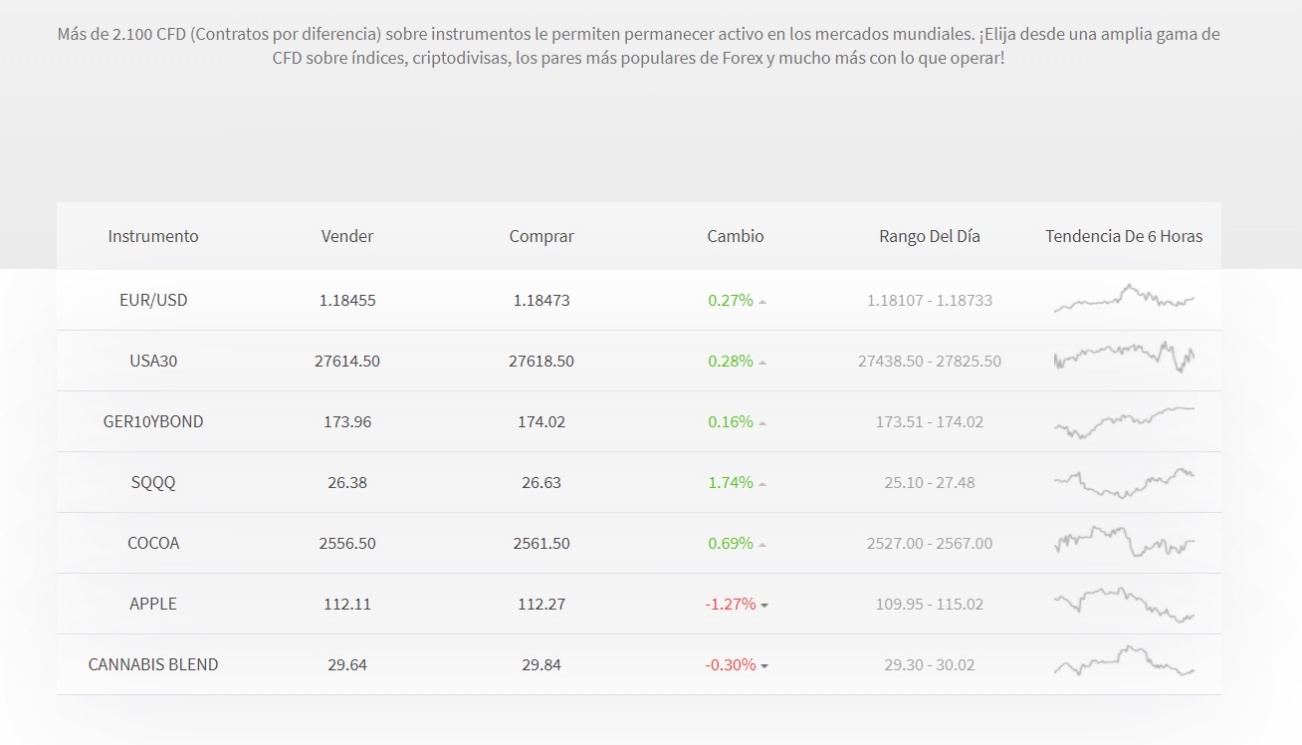Open the USA30 trend chart thumbnail
This screenshot has width=1302, height=745.
click(x=1122, y=361)
